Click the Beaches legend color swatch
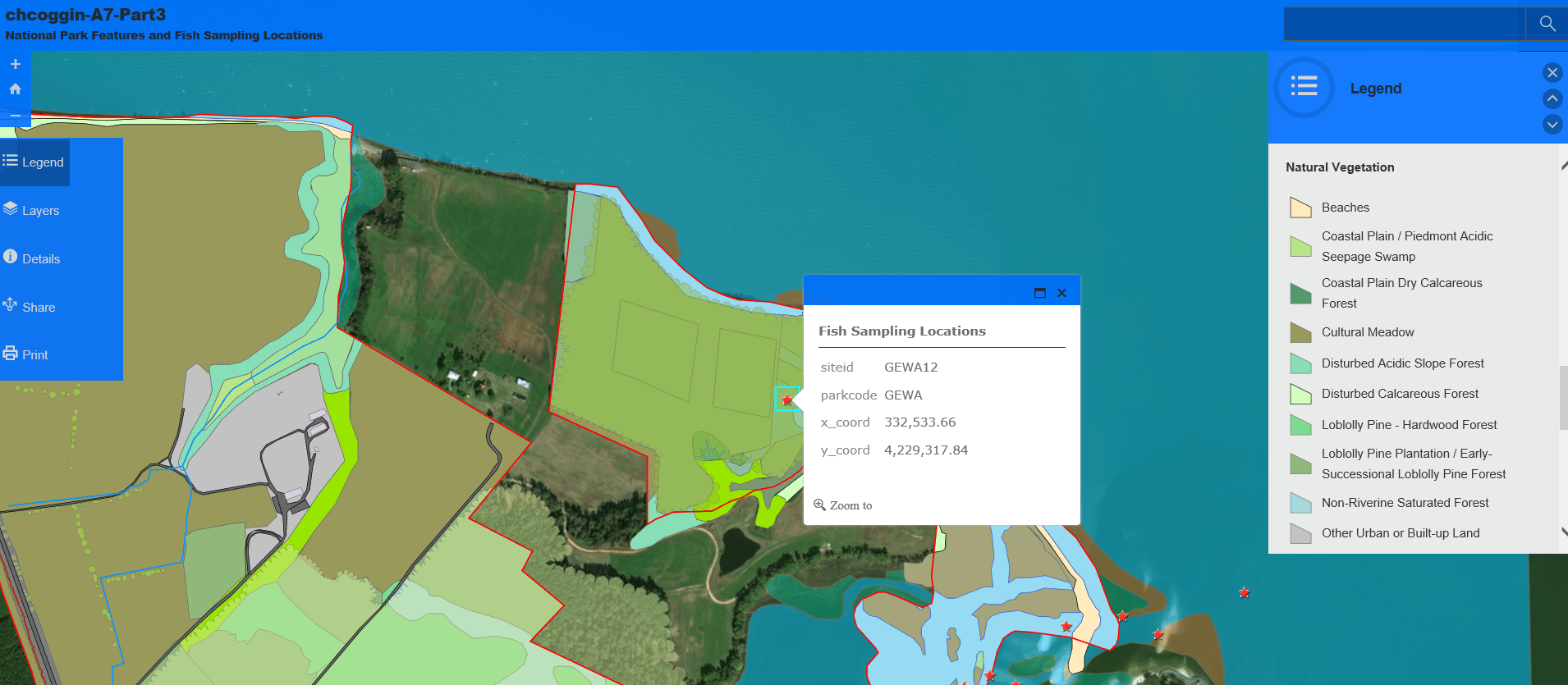The width and height of the screenshot is (1568, 685). (x=1300, y=208)
